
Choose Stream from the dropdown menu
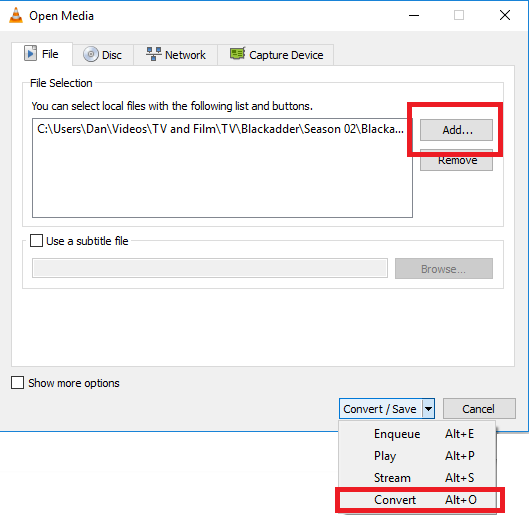click(x=417, y=478)
